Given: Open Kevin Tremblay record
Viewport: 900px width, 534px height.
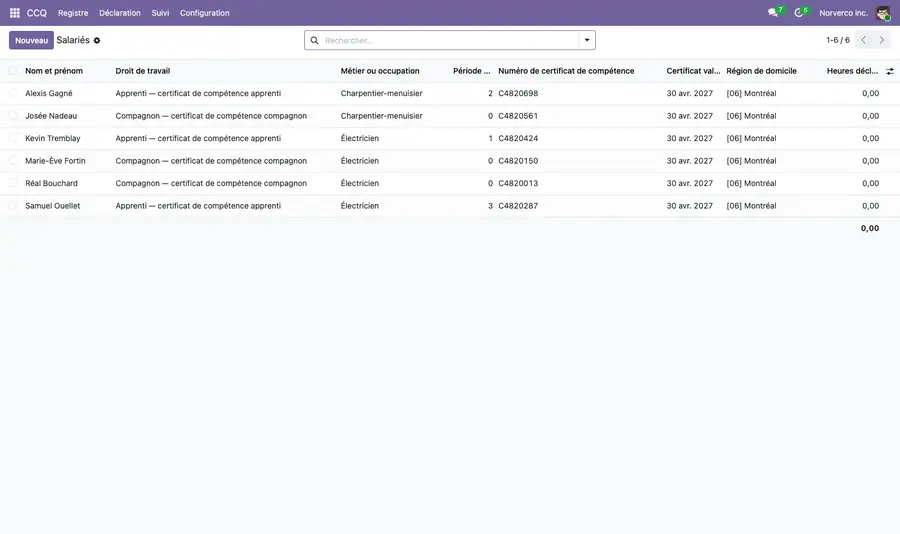Looking at the screenshot, I should [53, 138].
